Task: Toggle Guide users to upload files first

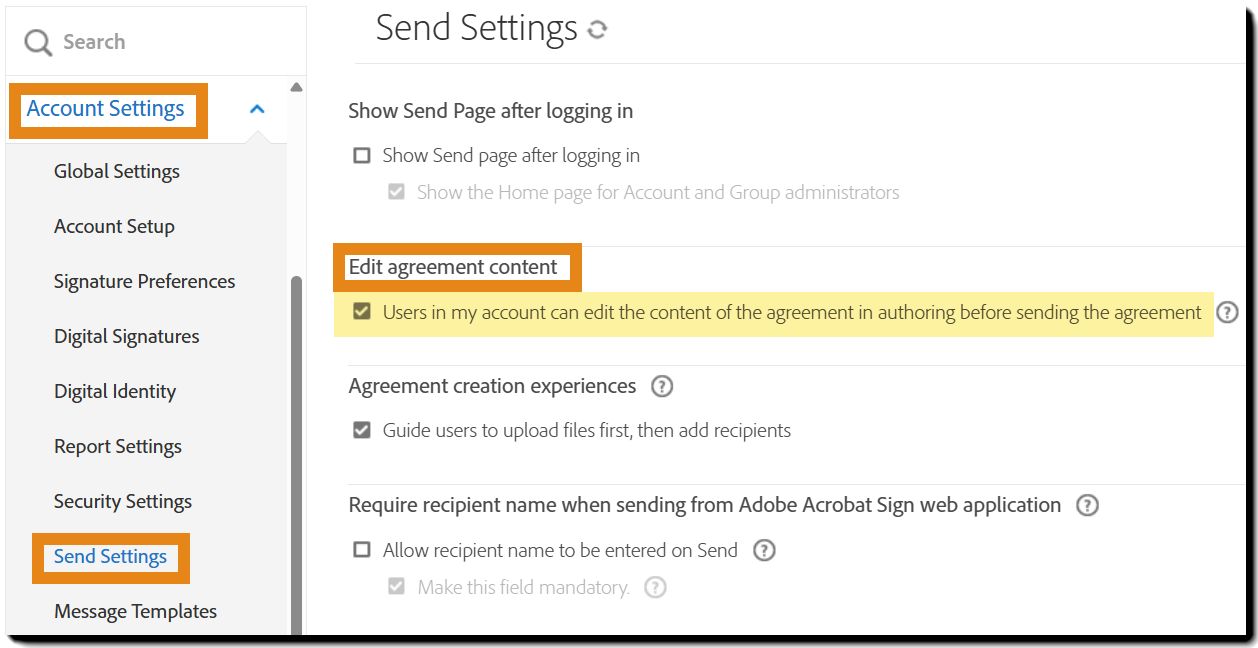Action: coord(362,431)
